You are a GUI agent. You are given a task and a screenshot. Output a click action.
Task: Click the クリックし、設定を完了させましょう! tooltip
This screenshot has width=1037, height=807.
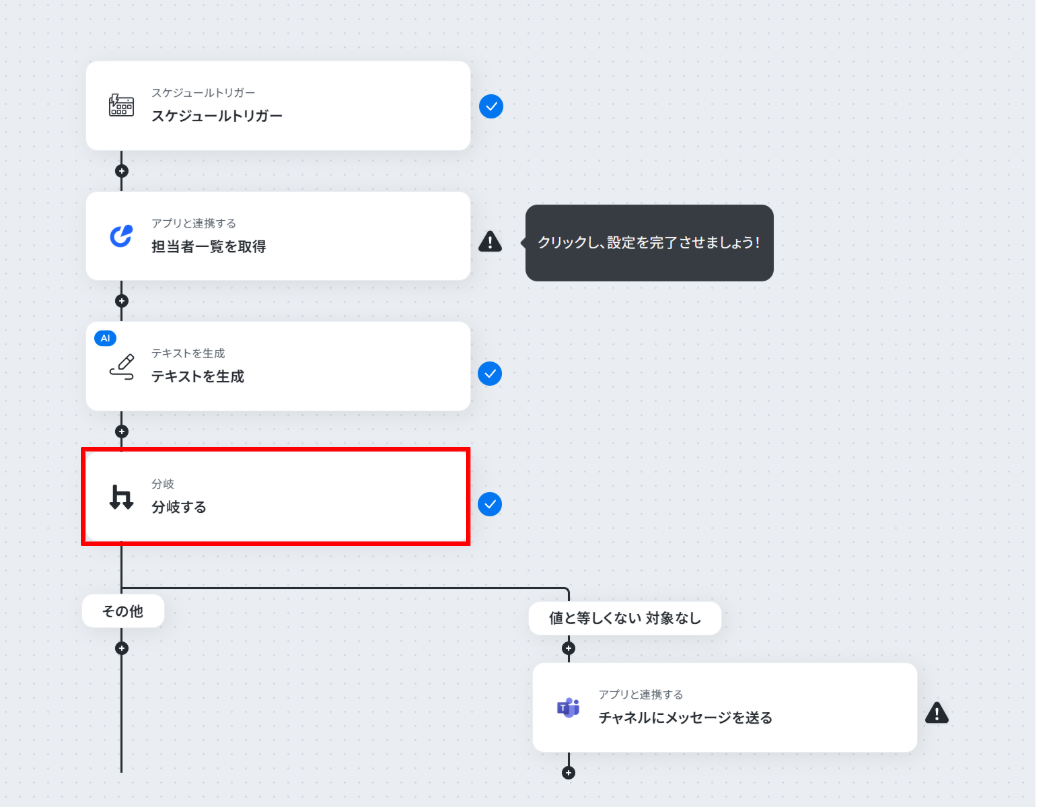[x=649, y=243]
